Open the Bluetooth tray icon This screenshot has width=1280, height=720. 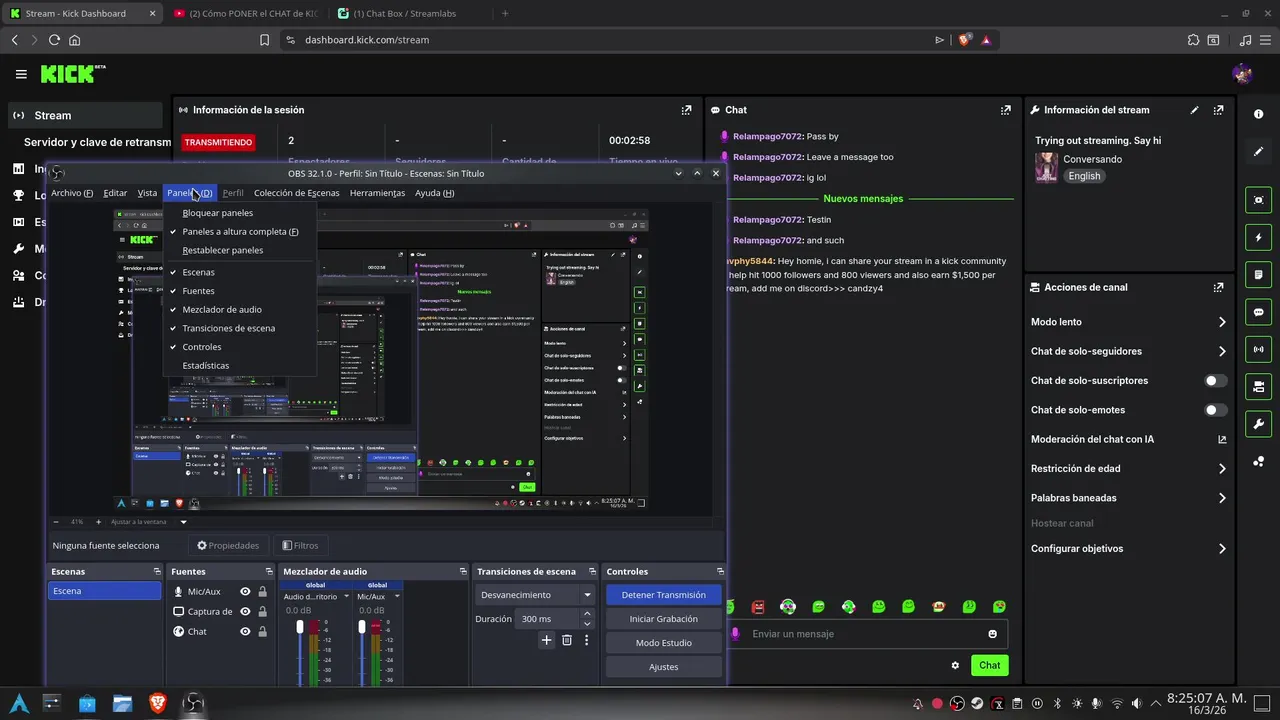coord(1057,703)
